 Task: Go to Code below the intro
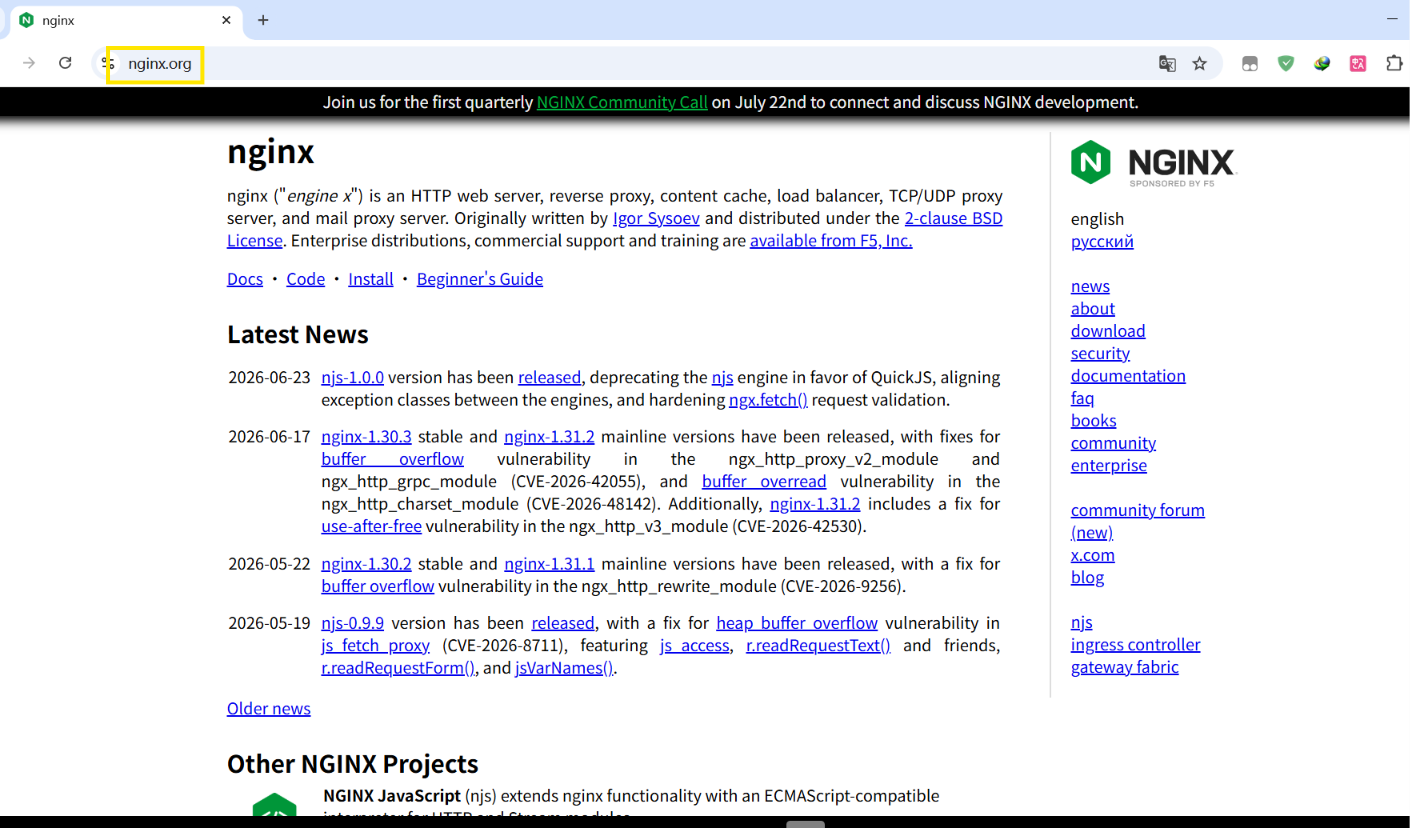[306, 279]
